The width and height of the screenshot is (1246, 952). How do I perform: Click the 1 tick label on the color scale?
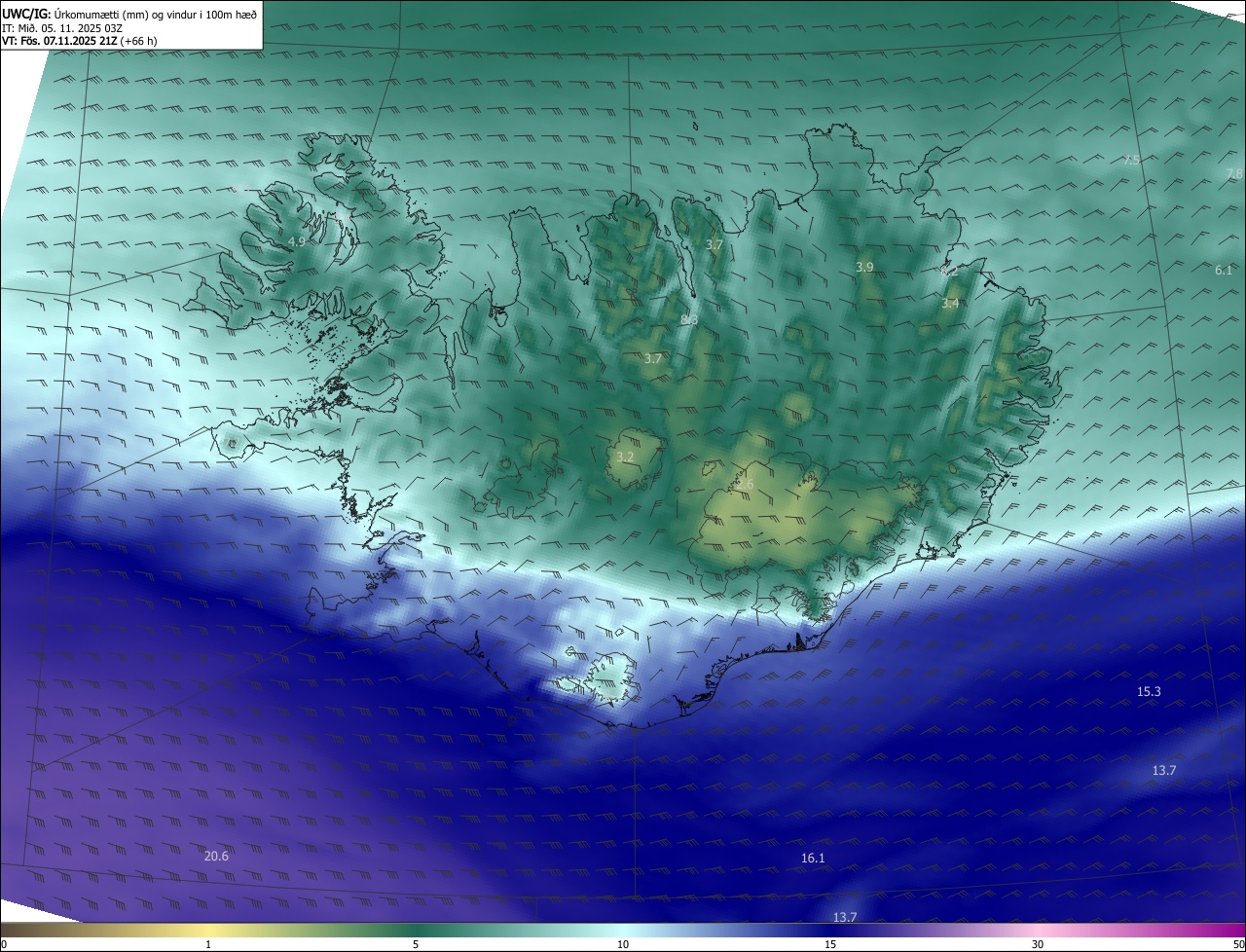208,944
